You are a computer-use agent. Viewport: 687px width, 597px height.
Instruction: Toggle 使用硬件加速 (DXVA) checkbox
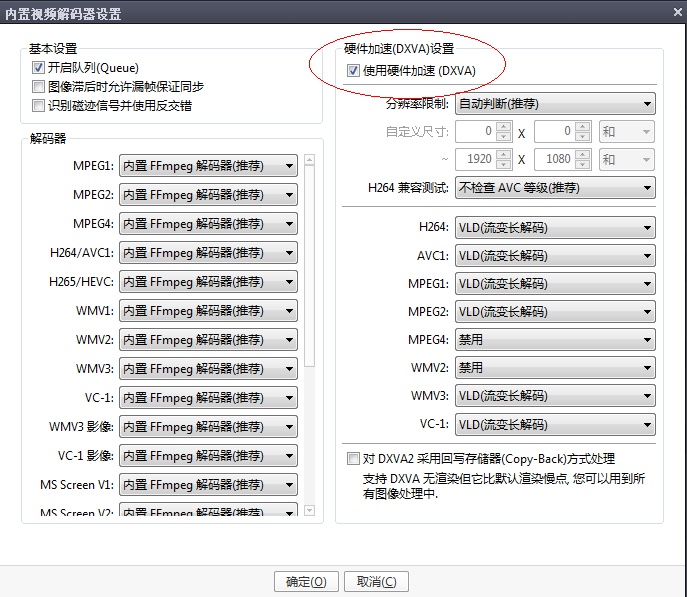[353, 71]
